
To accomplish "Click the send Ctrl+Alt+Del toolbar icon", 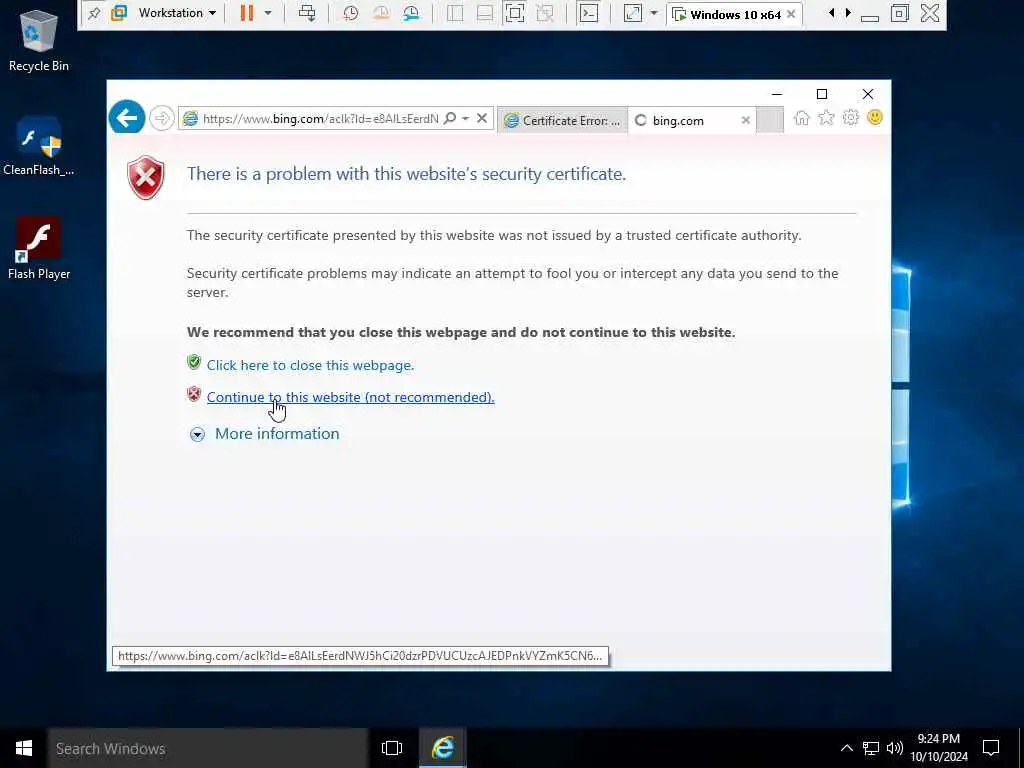I will click(306, 13).
